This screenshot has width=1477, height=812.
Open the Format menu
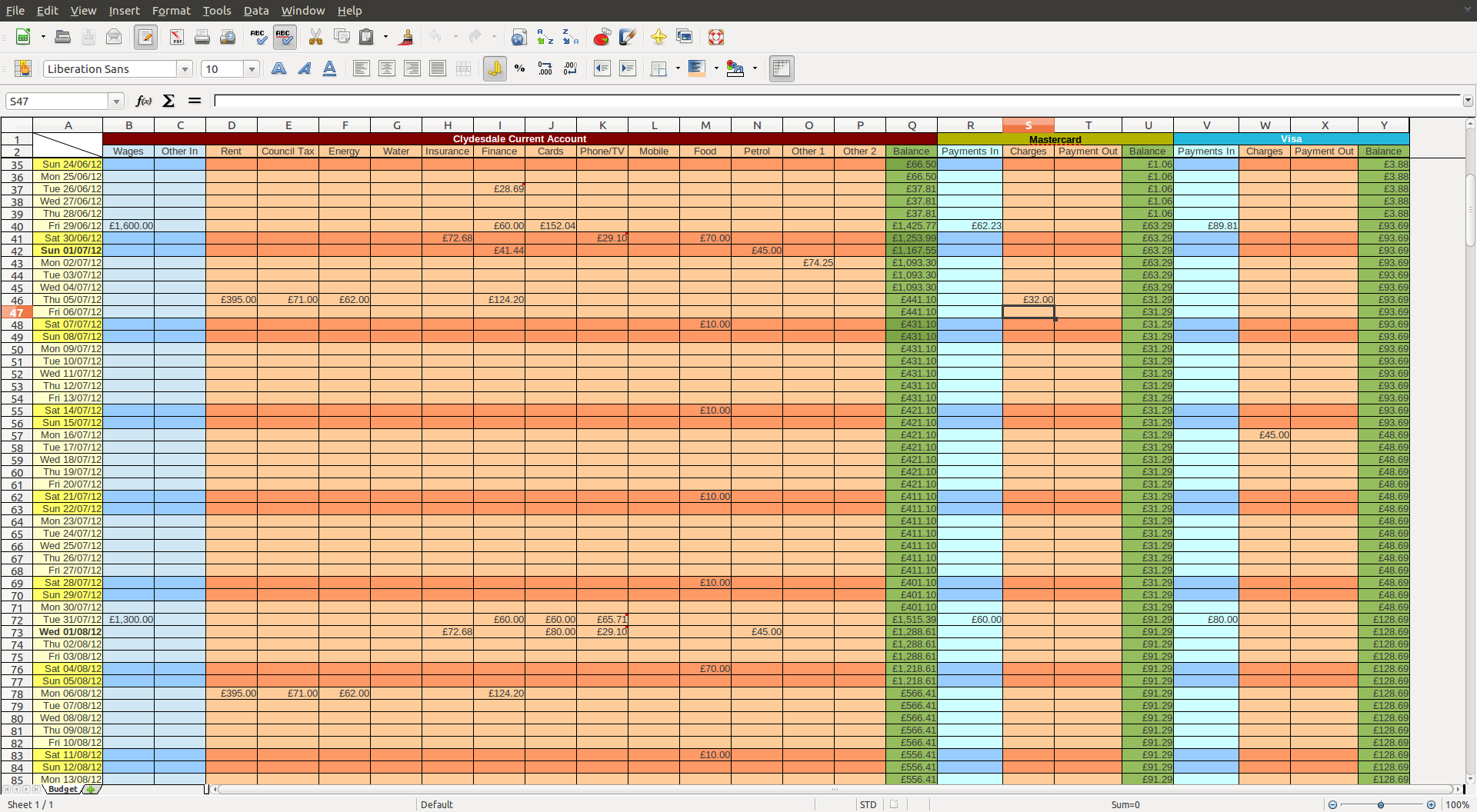pyautogui.click(x=171, y=10)
